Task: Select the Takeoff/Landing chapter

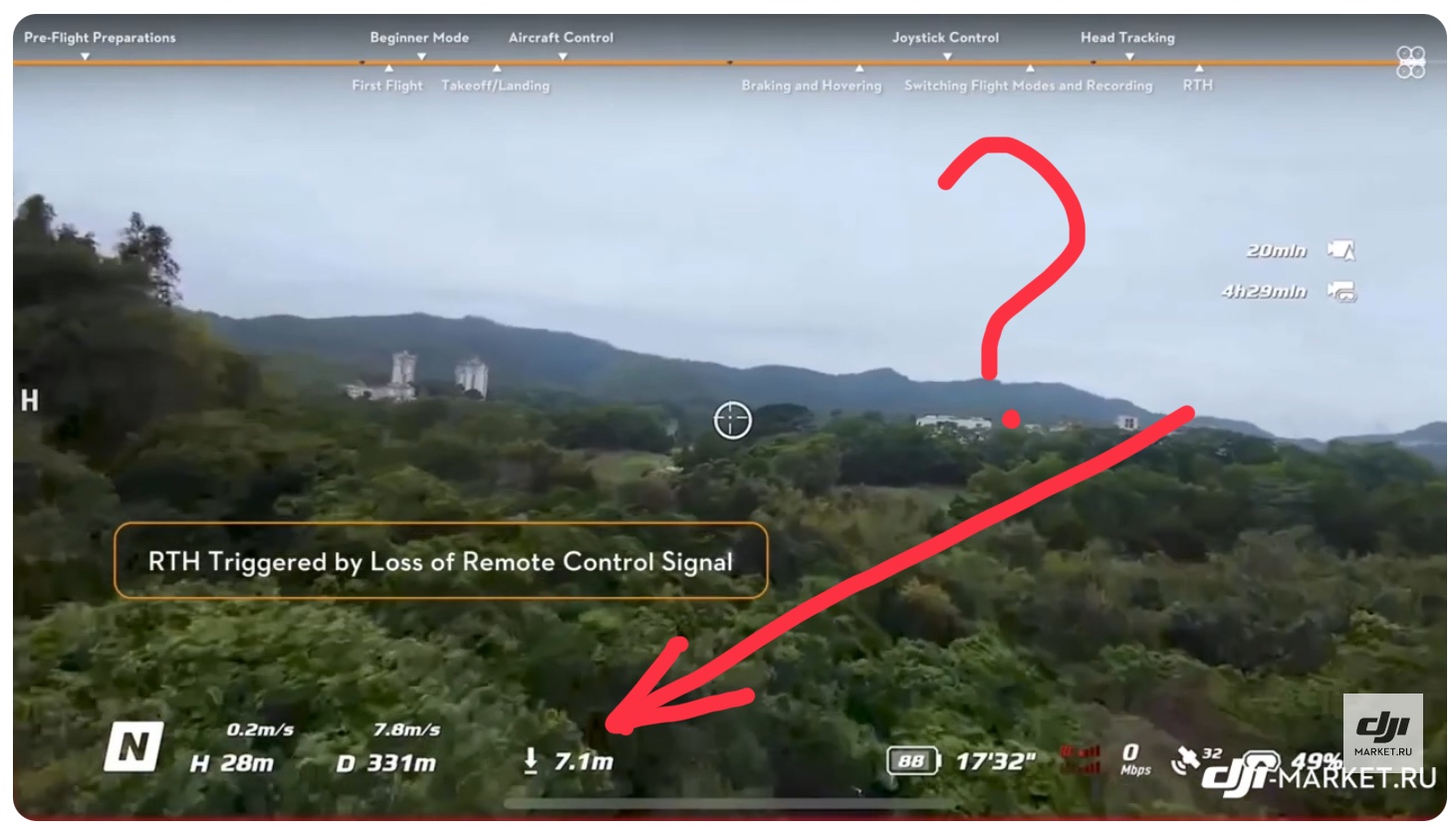Action: pyautogui.click(x=495, y=86)
